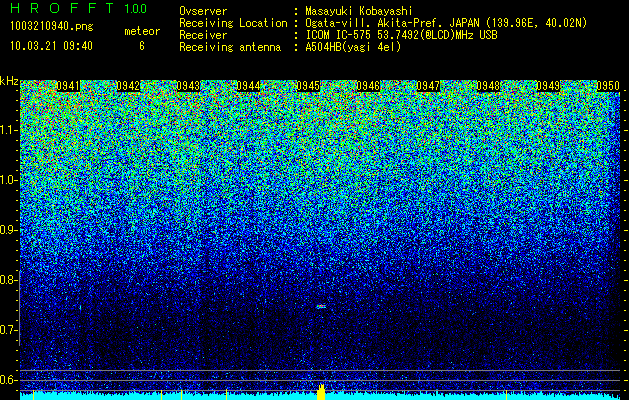Click the HROFFT 1.0.0 title text
This screenshot has width=629, height=400.
[x=79, y=8]
